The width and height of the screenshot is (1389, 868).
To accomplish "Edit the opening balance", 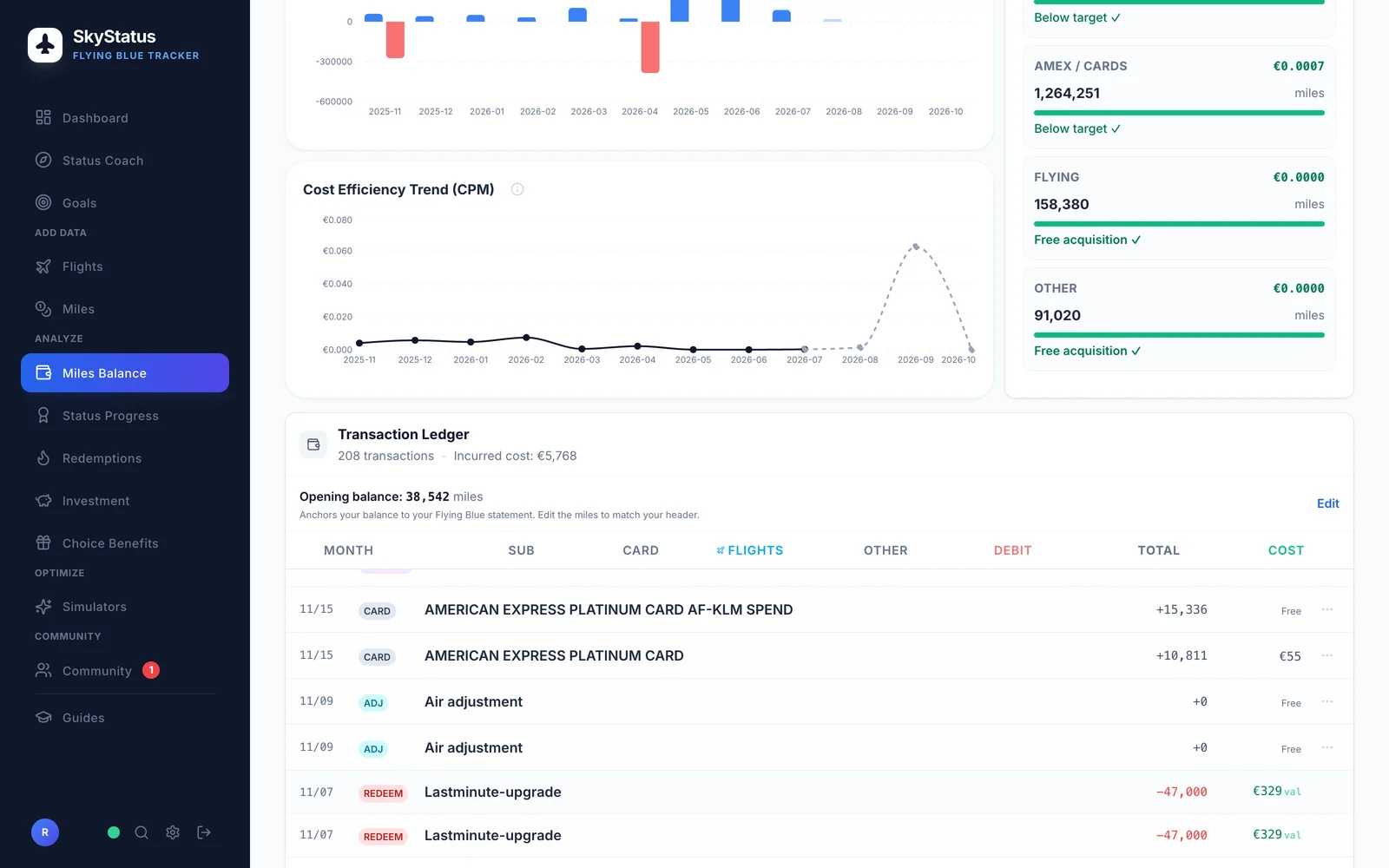I will point(1327,503).
